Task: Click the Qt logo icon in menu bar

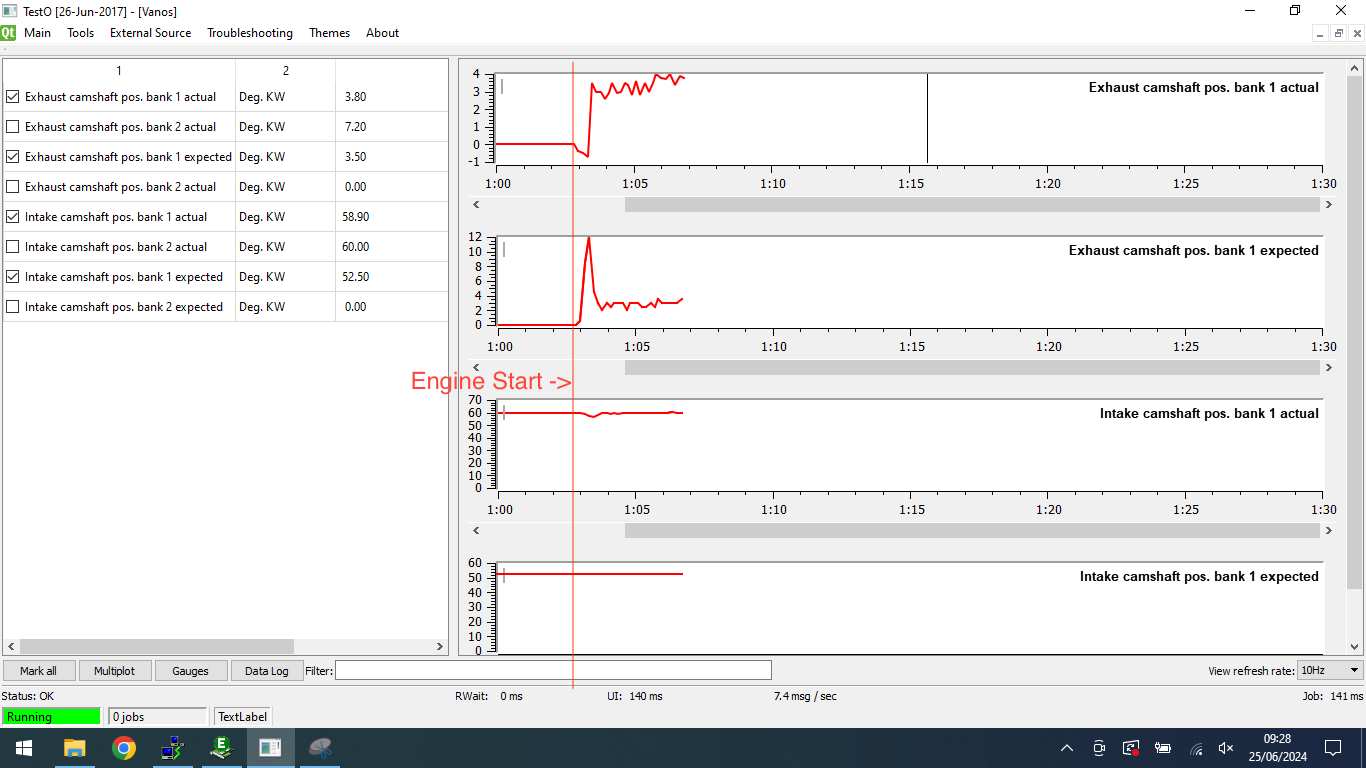Action: point(8,33)
